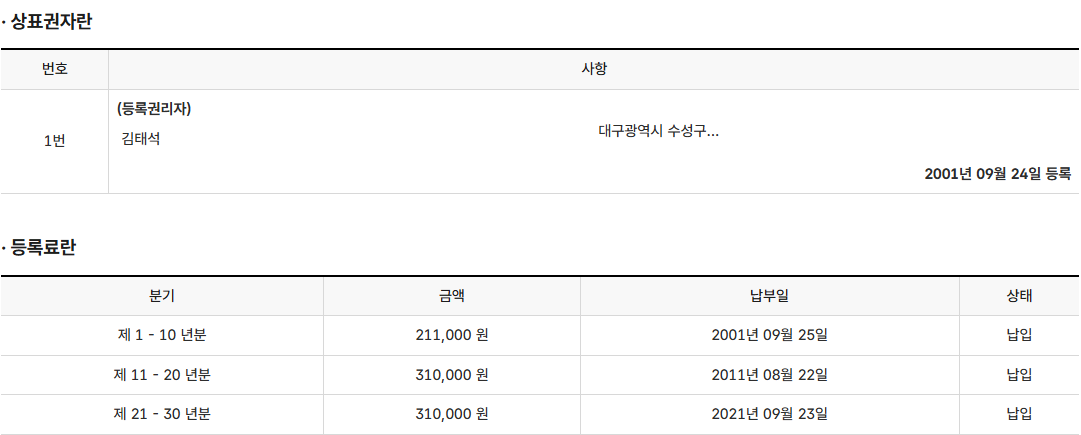
Task: Select the 번호 column header
Action: tap(54, 70)
